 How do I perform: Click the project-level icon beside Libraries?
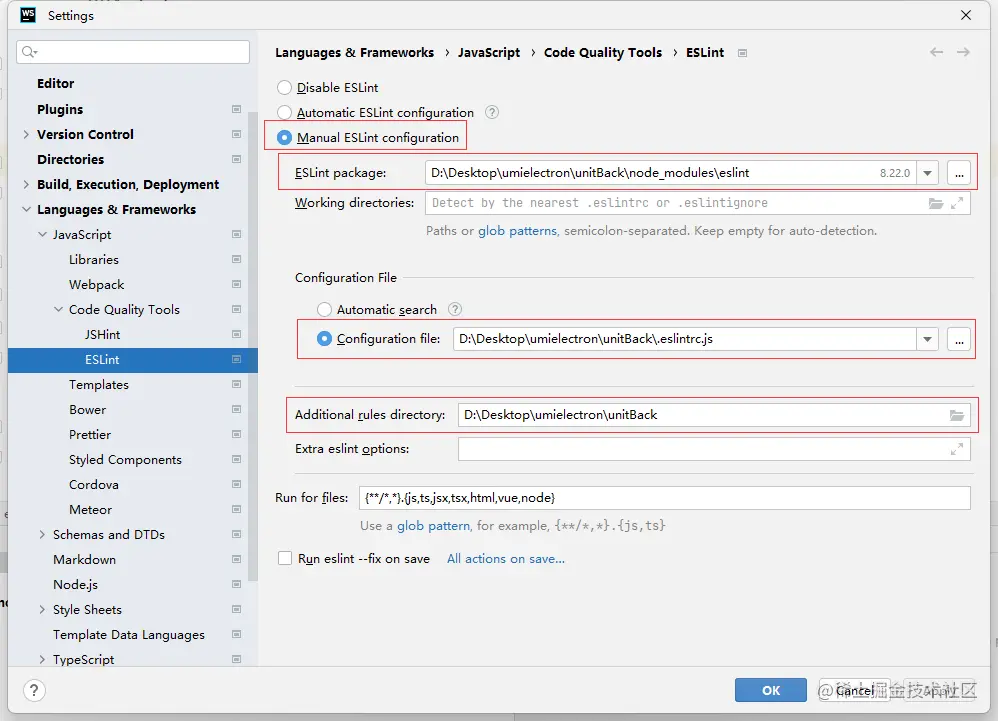click(236, 259)
